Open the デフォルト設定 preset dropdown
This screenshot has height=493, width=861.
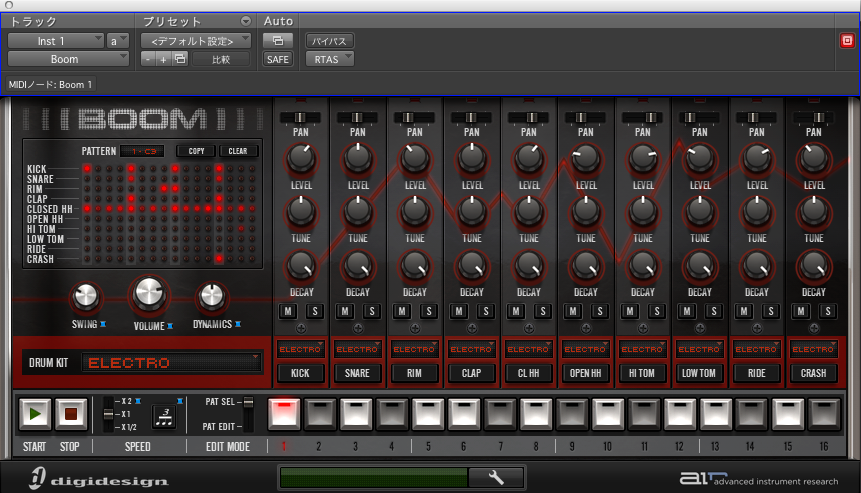196,41
